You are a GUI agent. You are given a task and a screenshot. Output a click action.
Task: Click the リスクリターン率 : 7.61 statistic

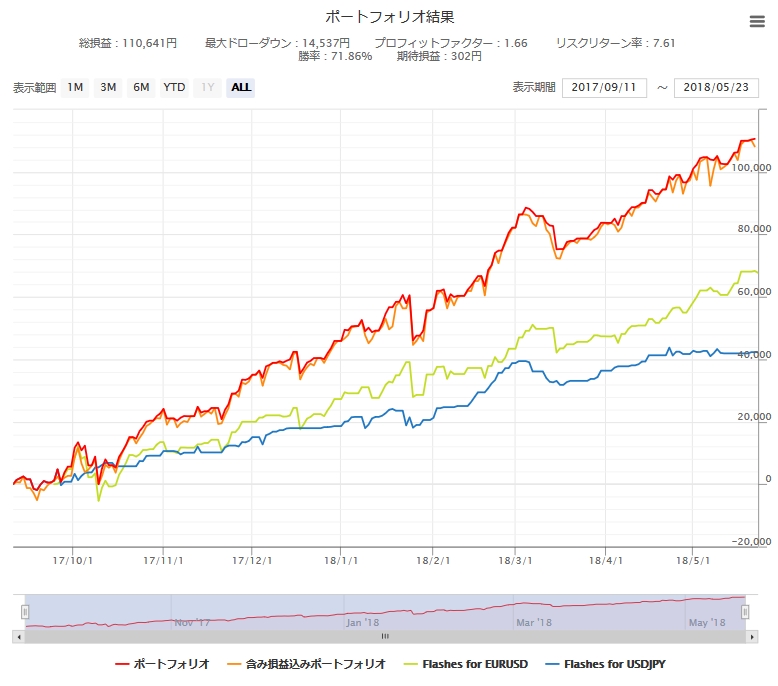point(615,43)
